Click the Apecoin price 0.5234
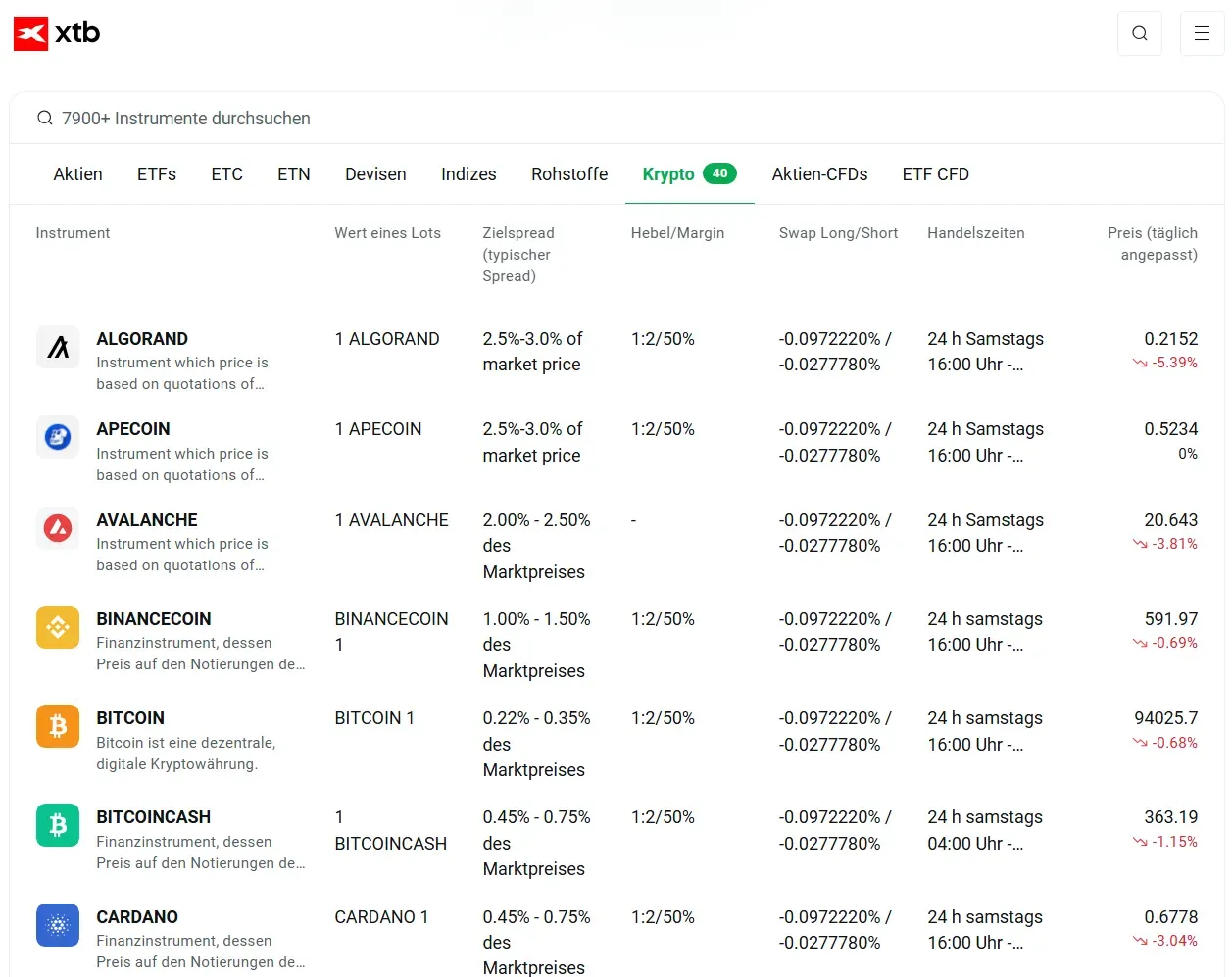This screenshot has height=977, width=1232. 1171,429
